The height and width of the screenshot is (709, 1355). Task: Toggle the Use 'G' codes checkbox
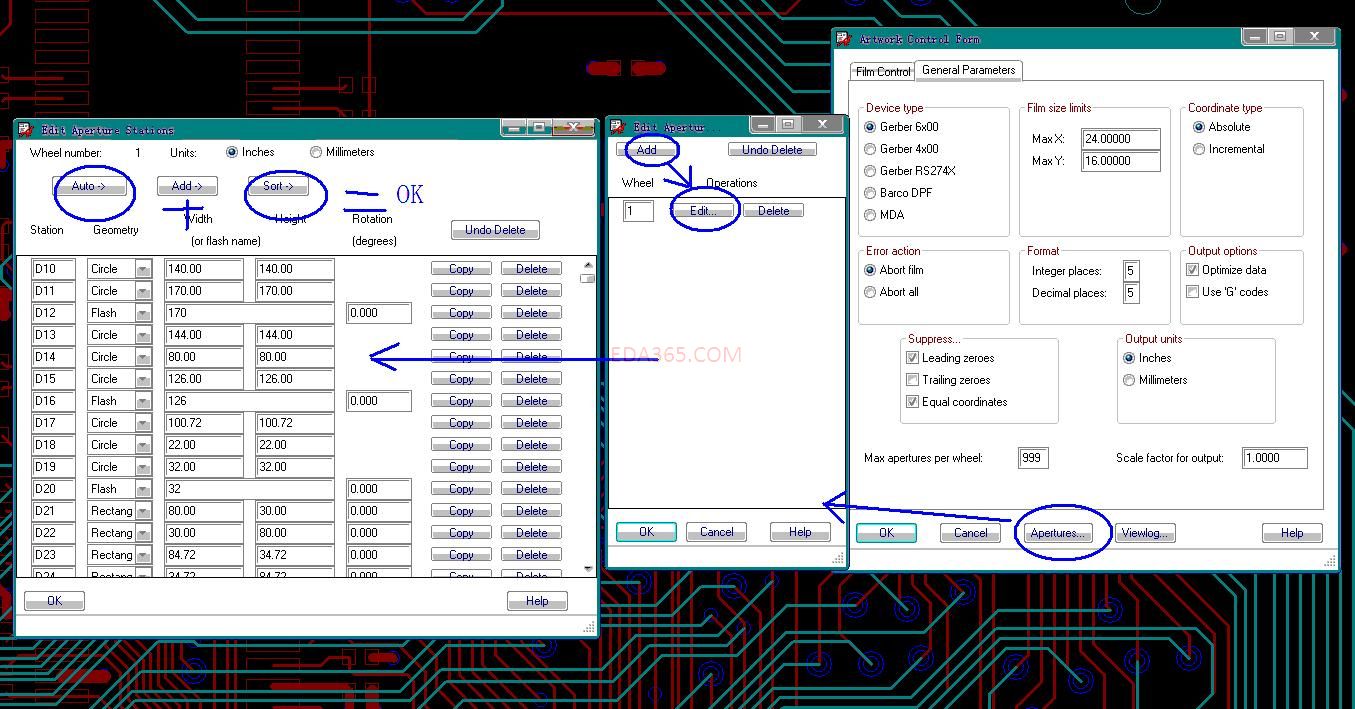click(x=1192, y=292)
